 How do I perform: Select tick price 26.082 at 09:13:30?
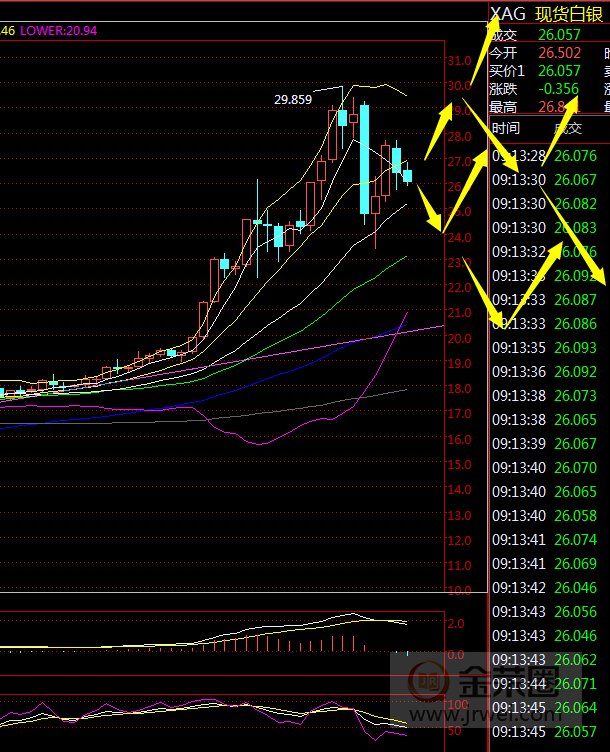[x=575, y=204]
